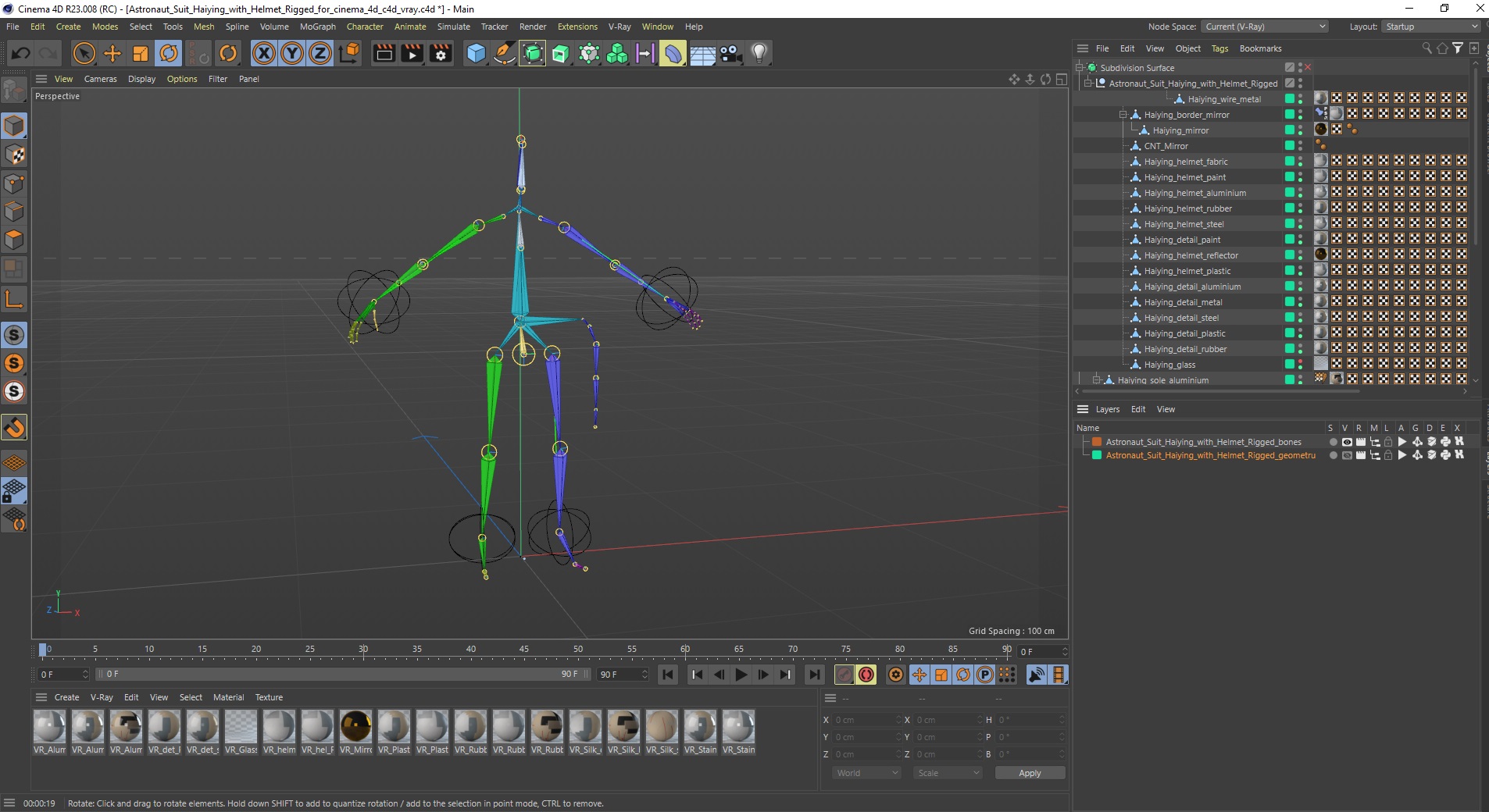Click green color swatch of geometry layer

(1097, 455)
